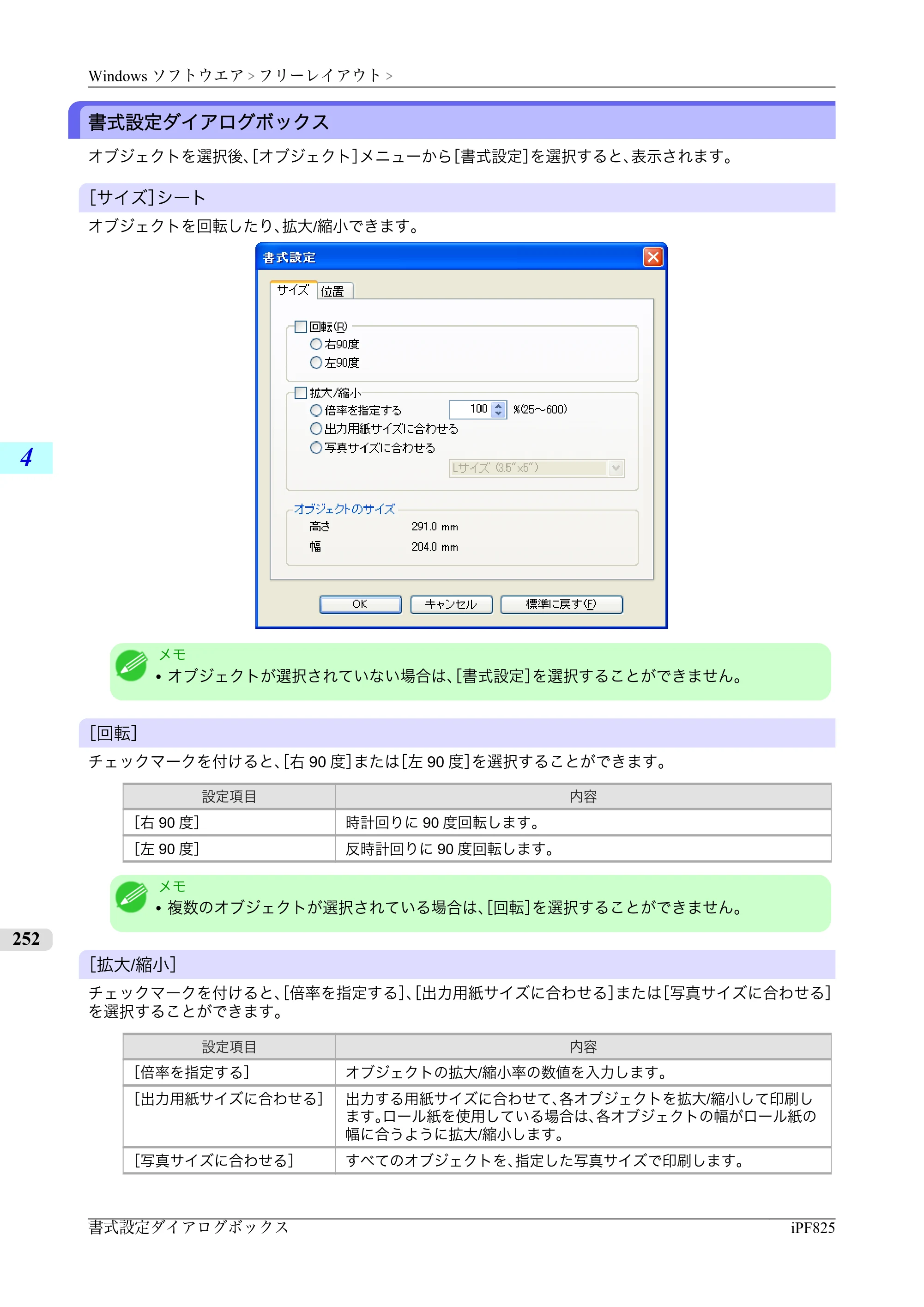Click the [左 90 度] table cell
Screen dimensions: 924x1307
click(x=229, y=849)
